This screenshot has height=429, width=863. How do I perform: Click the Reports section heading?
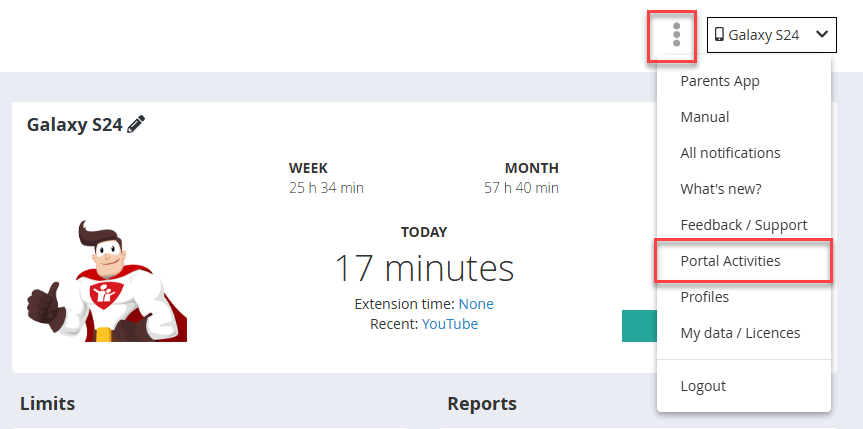click(x=482, y=404)
